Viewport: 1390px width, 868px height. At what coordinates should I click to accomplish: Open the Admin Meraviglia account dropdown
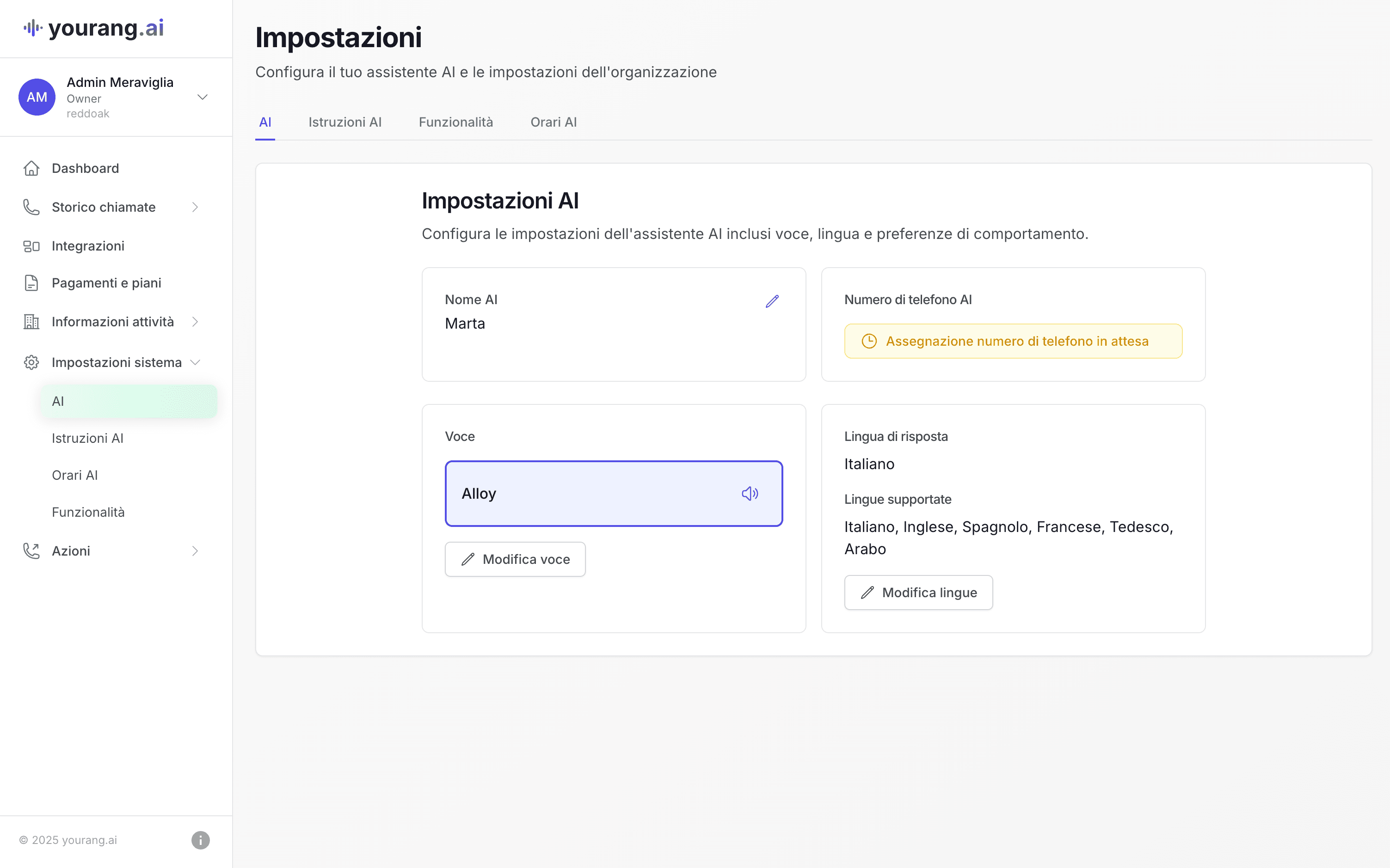(202, 97)
